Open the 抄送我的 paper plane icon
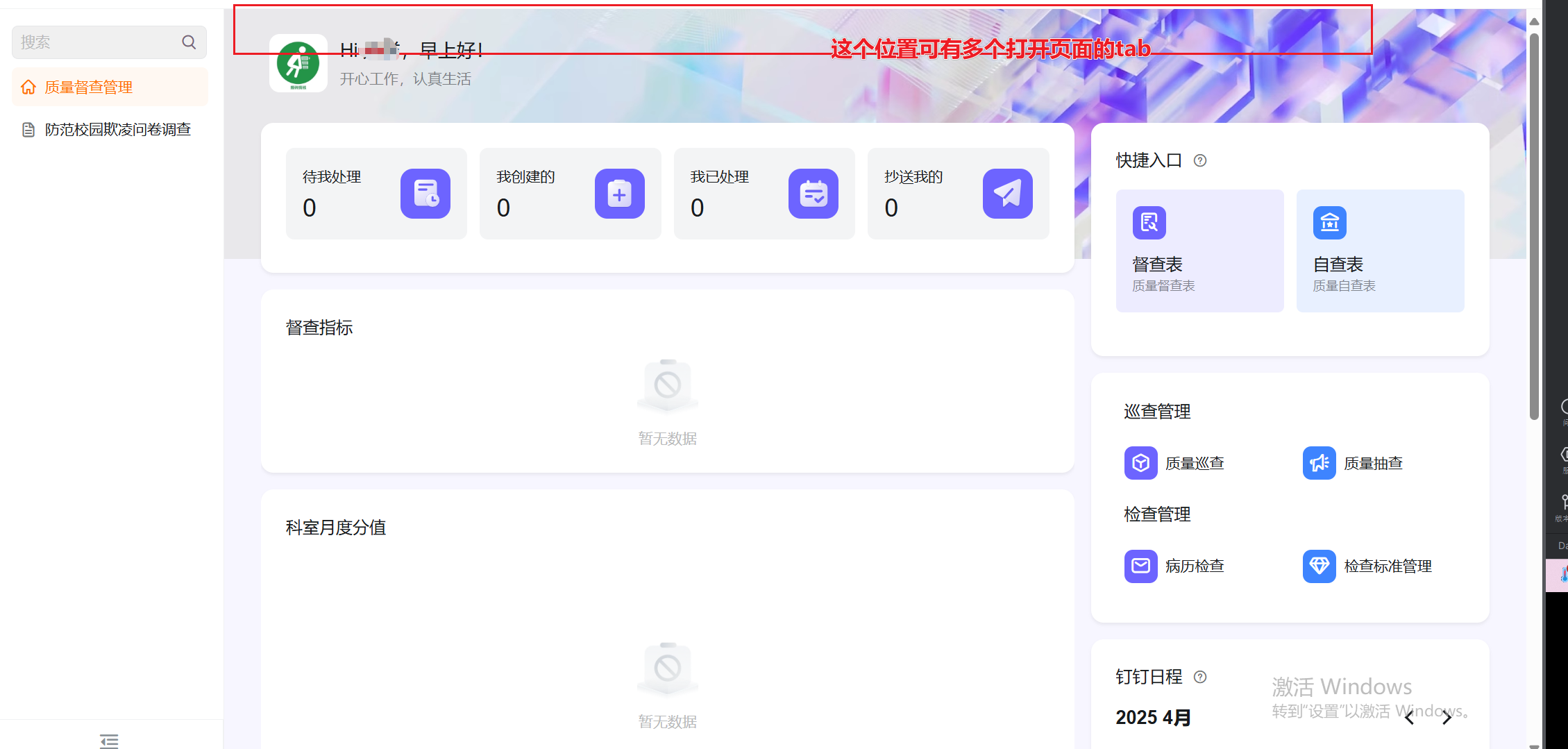The width and height of the screenshot is (1568, 749). pyautogui.click(x=1008, y=194)
